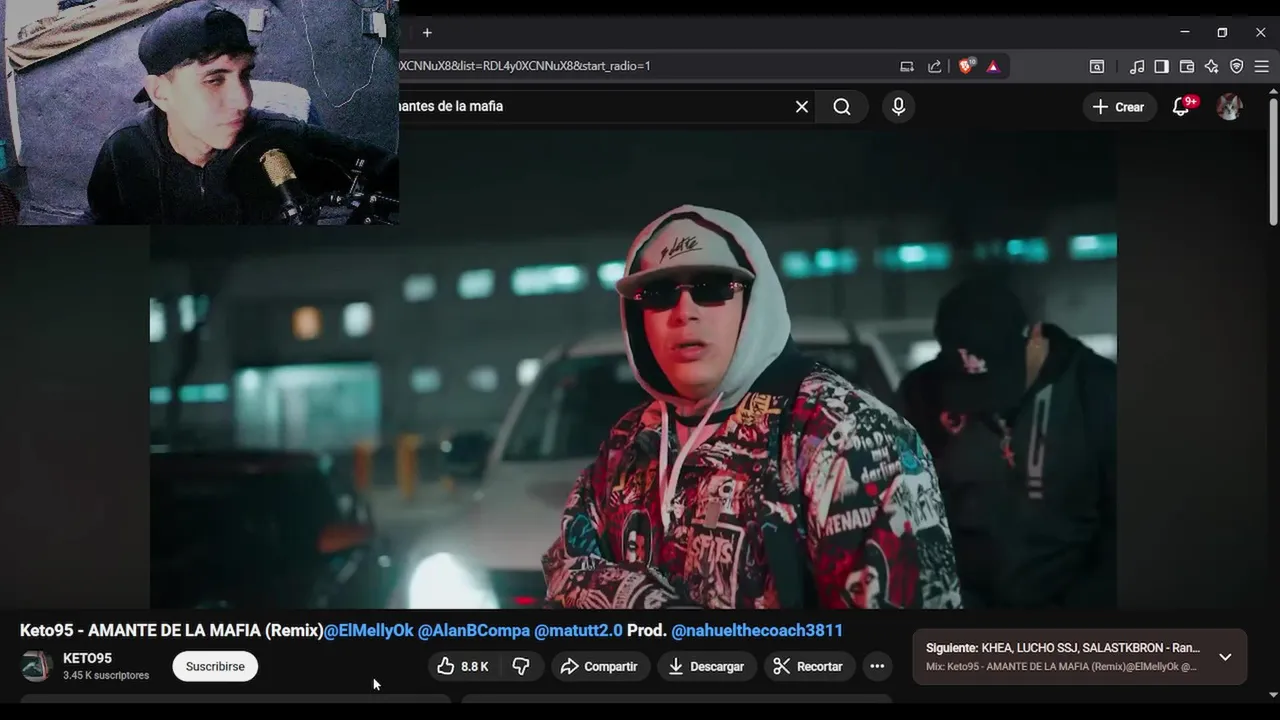The image size is (1280, 720).
Task: Open the @AlanBCompa channel link
Action: point(474,631)
